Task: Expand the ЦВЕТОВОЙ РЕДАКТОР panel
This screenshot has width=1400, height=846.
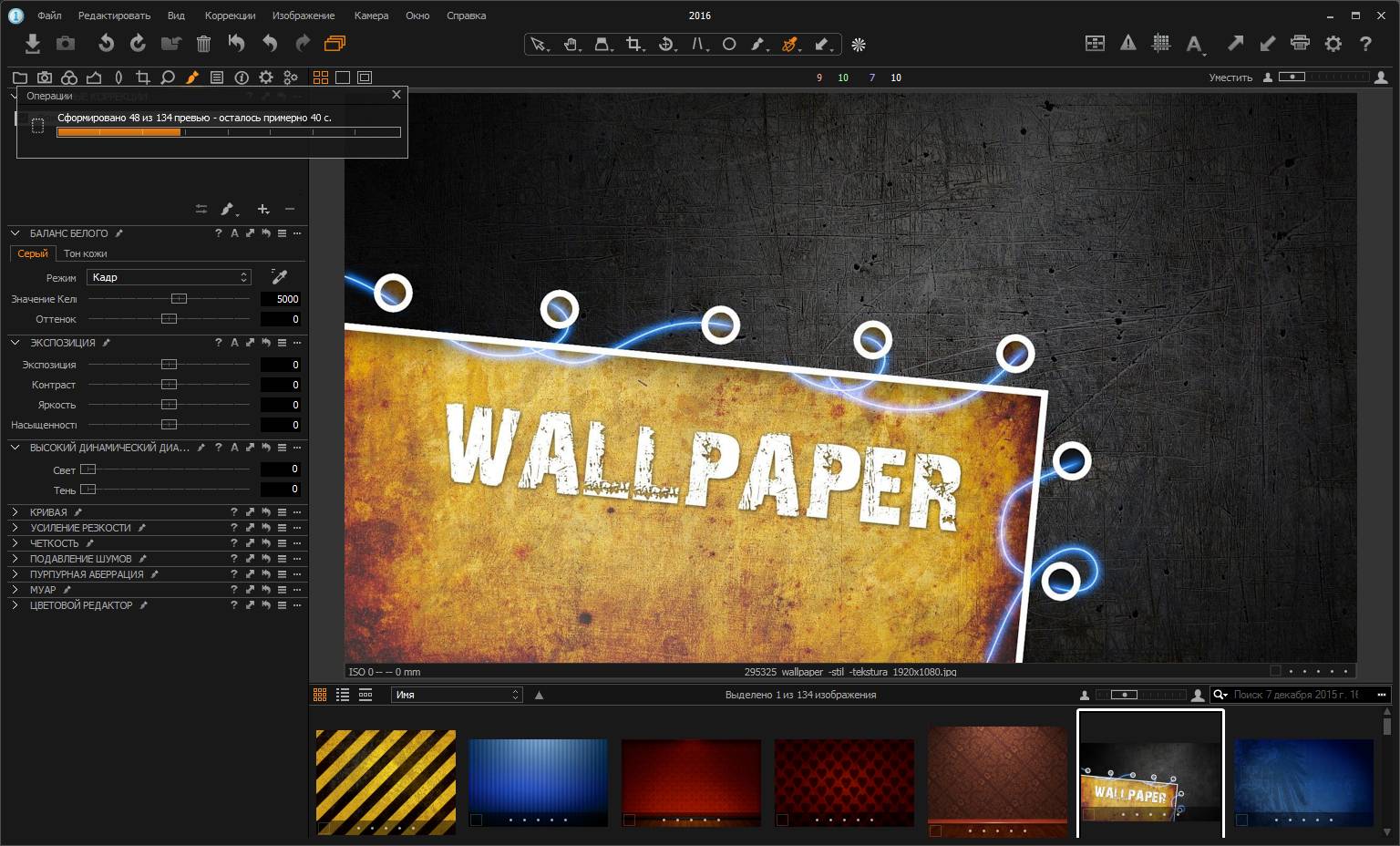Action: pos(15,605)
